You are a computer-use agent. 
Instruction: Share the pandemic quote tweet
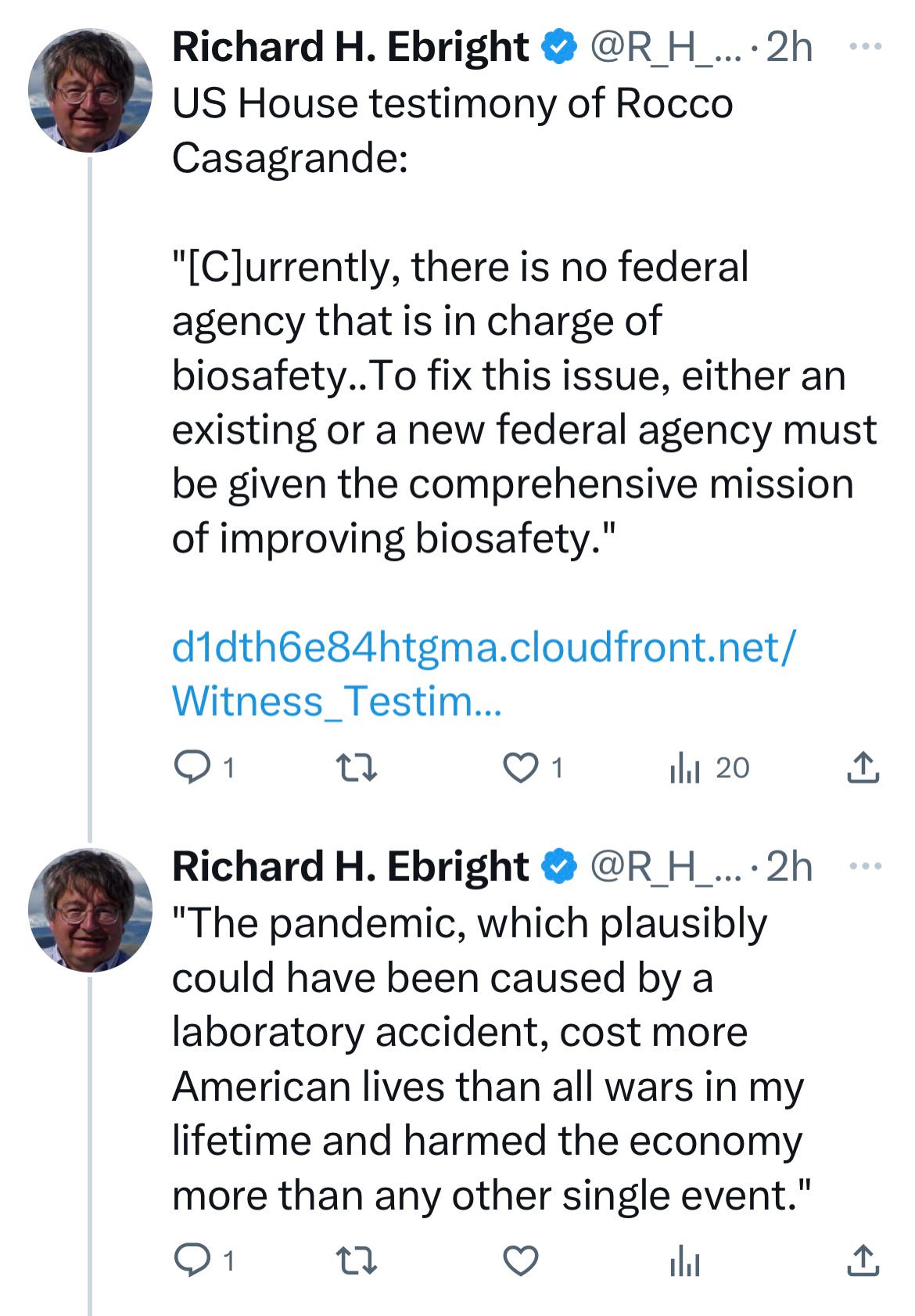point(863,1260)
